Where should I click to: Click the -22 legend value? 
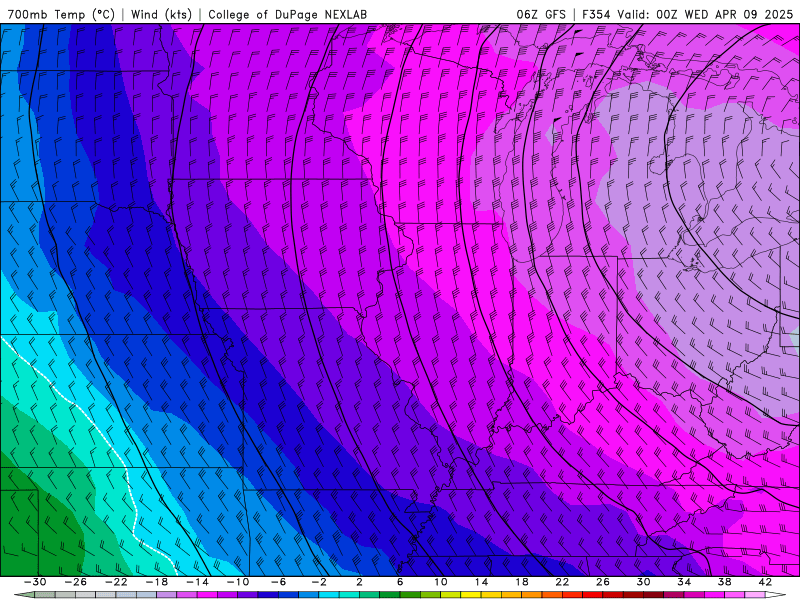pos(116,582)
